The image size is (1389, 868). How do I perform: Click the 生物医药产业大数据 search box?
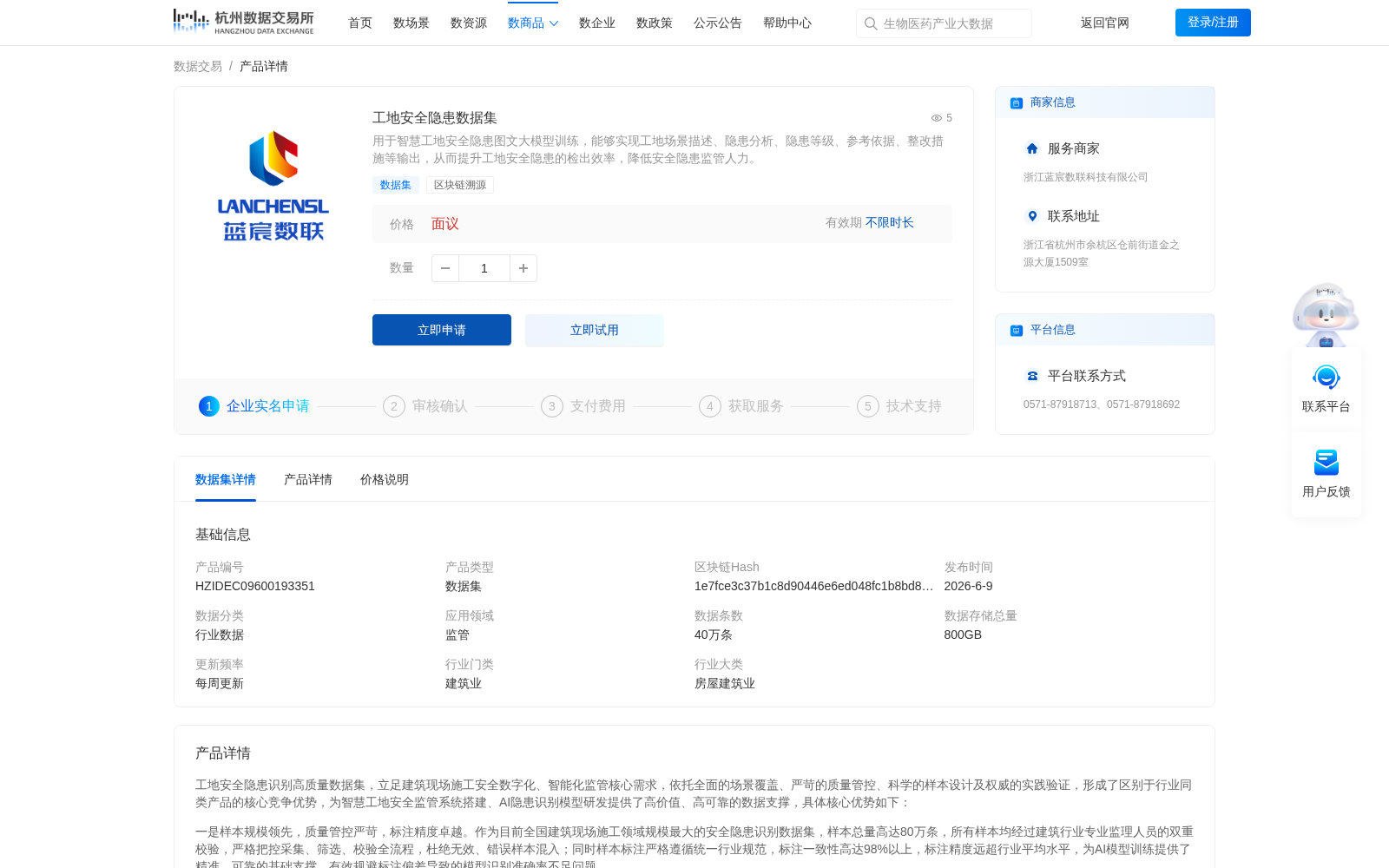944,23
